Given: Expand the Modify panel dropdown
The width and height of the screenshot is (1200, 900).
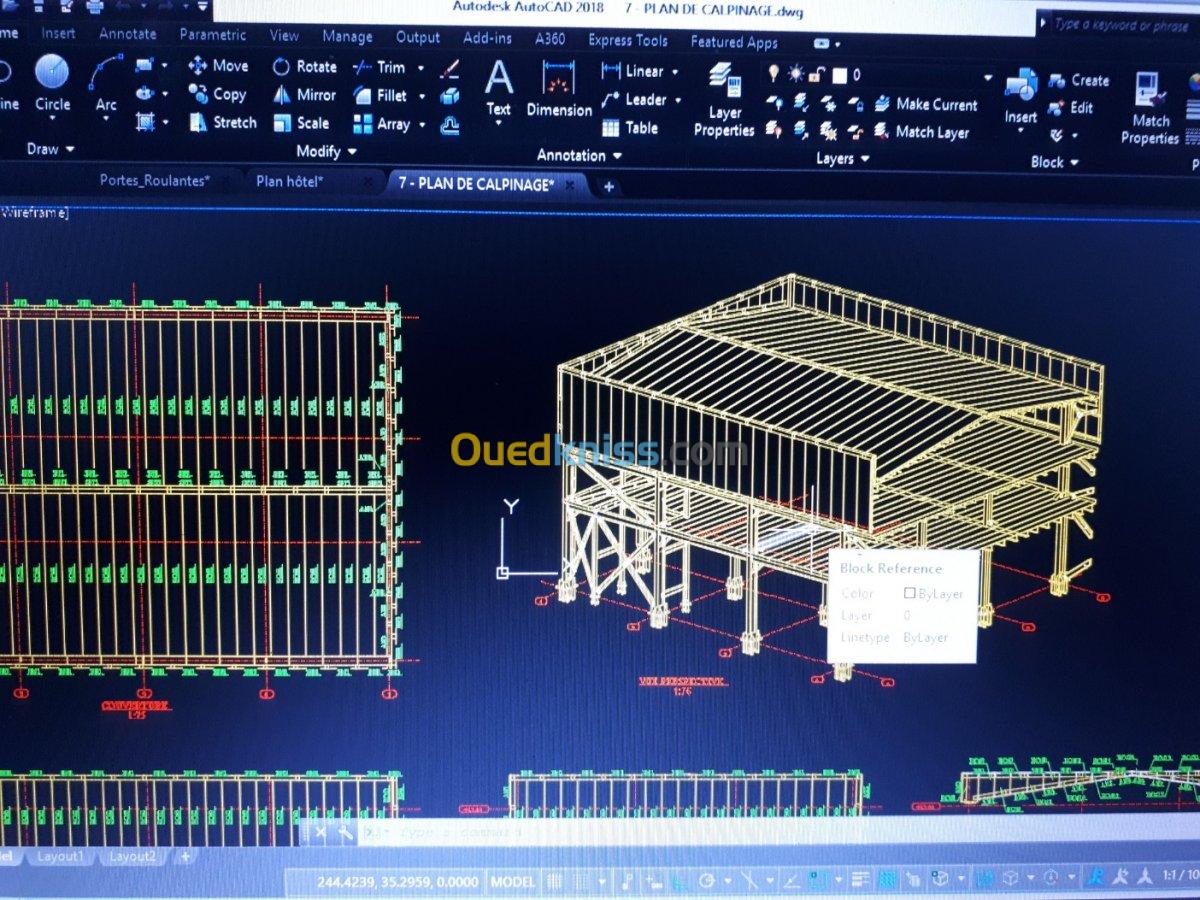Looking at the screenshot, I should [326, 152].
